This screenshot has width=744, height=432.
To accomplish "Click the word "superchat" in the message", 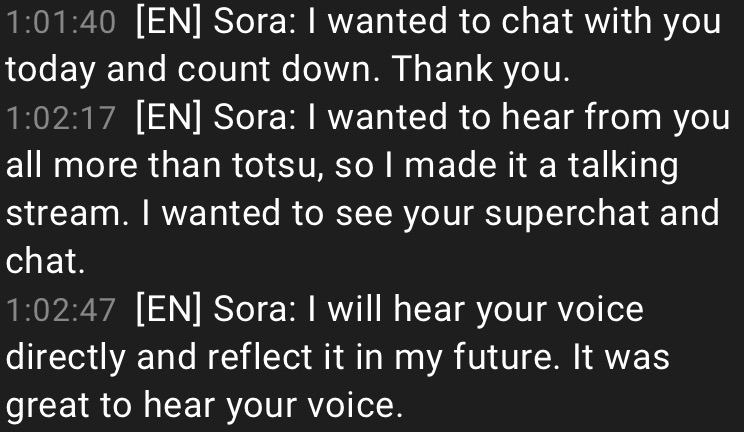I will 567,215.
